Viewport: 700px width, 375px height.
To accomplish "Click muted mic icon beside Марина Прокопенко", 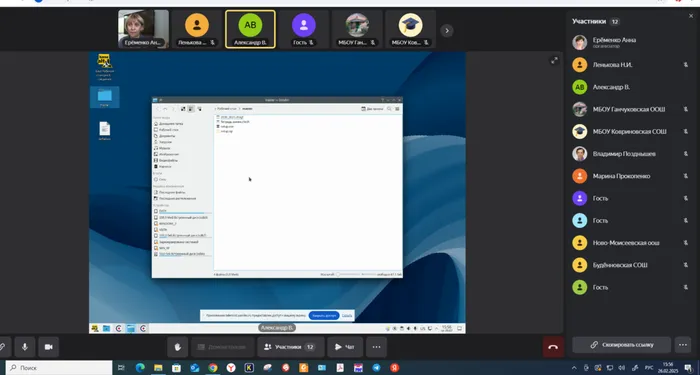I will [686, 176].
